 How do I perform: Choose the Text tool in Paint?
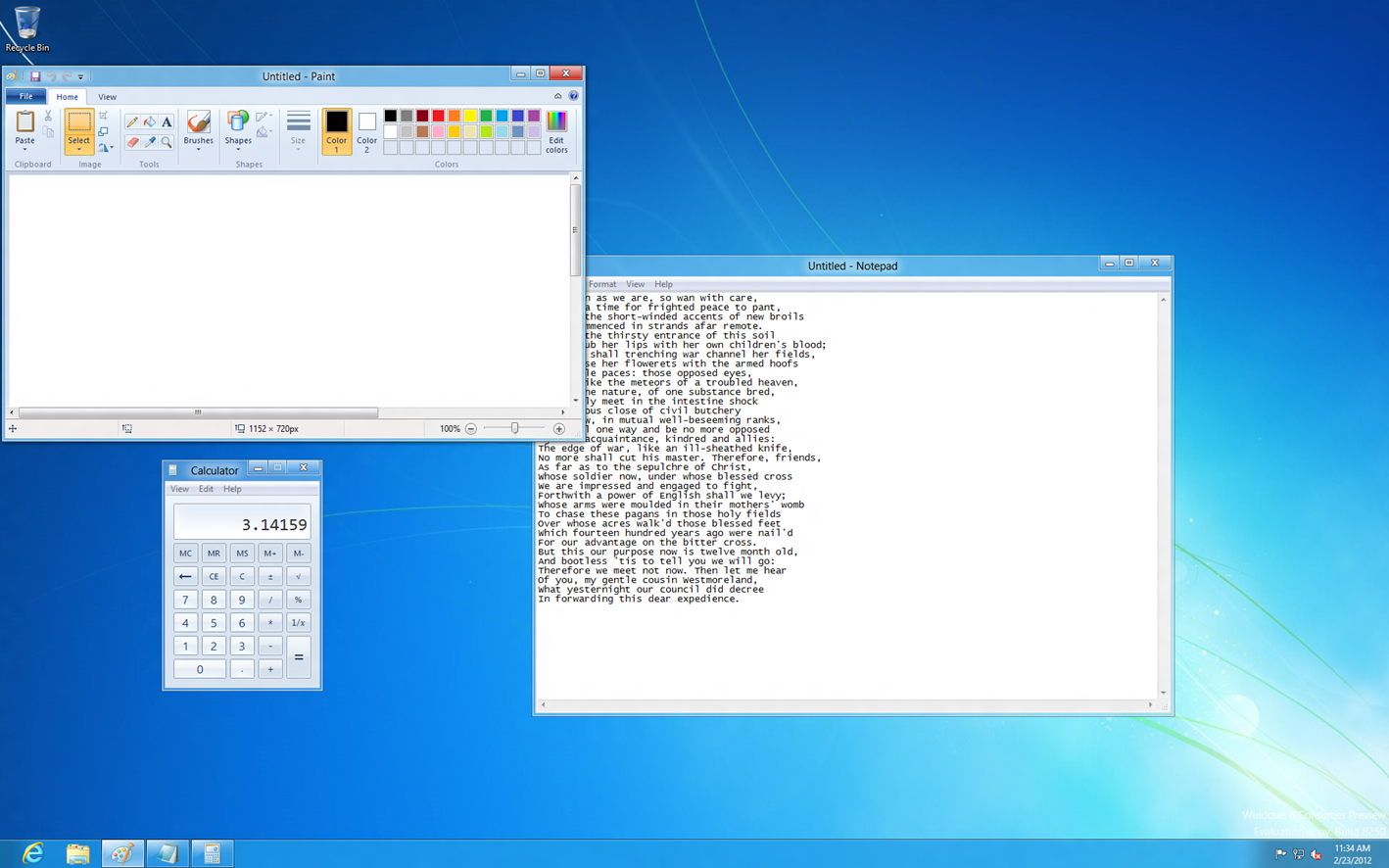(167, 122)
